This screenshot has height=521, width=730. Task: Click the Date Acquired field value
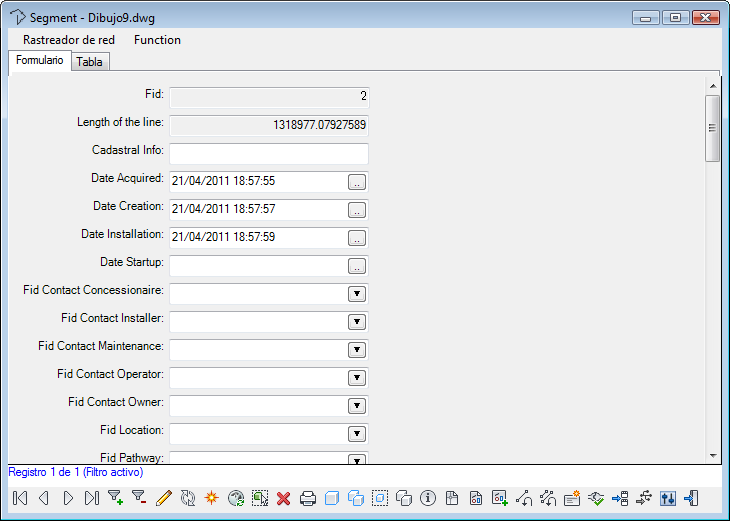click(223, 181)
